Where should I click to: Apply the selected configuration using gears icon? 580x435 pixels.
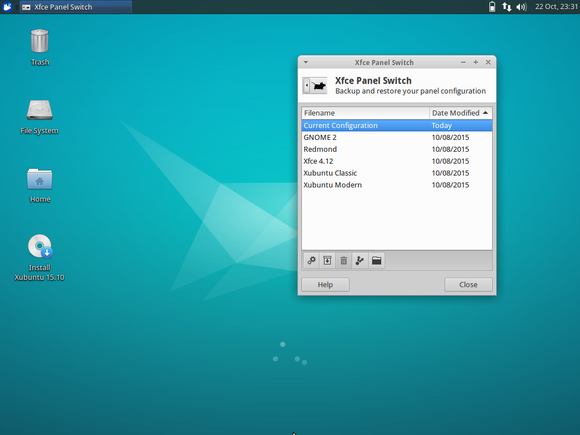point(311,261)
